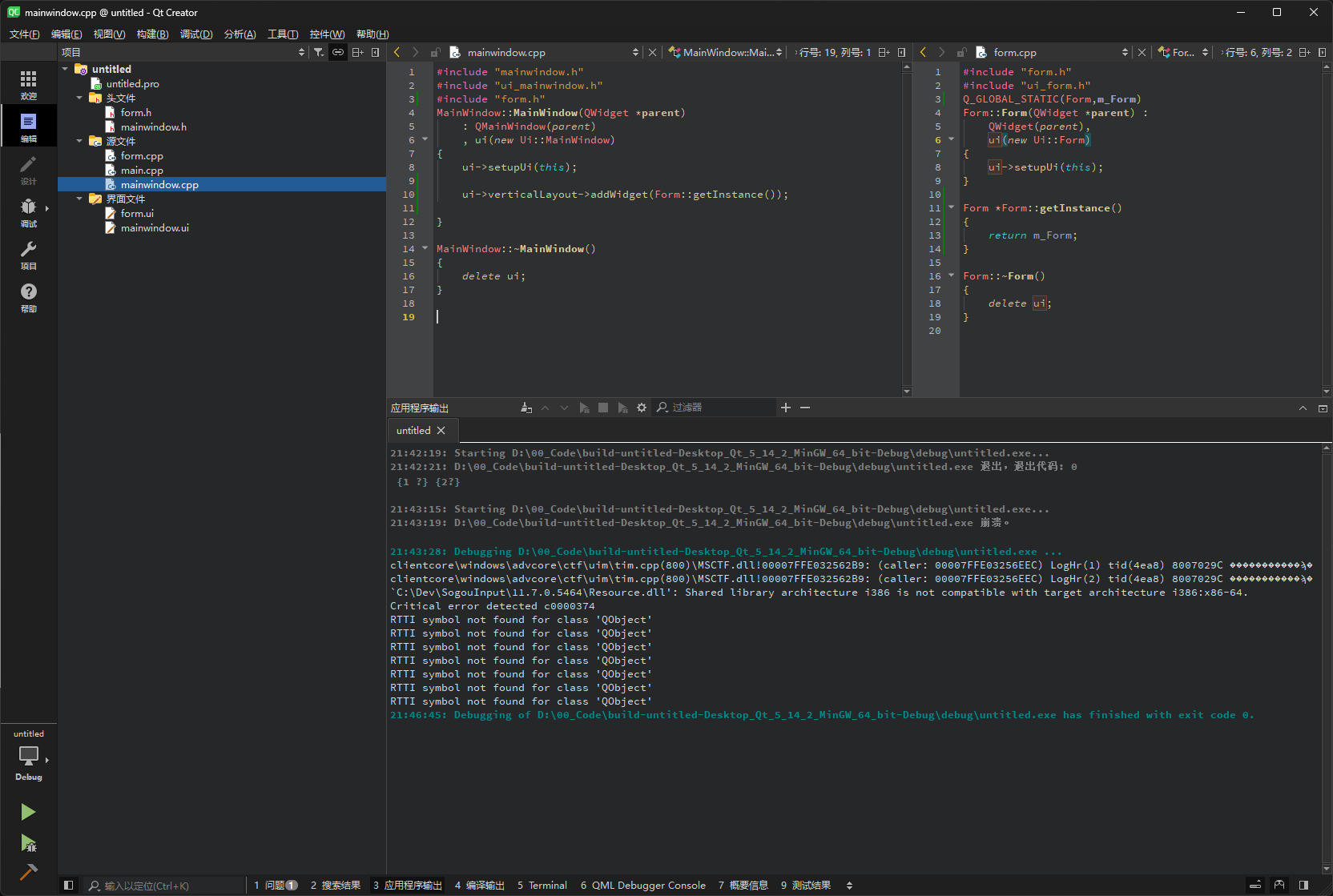Toggle synchronize with editor link icon
The width and height of the screenshot is (1333, 896).
(338, 52)
